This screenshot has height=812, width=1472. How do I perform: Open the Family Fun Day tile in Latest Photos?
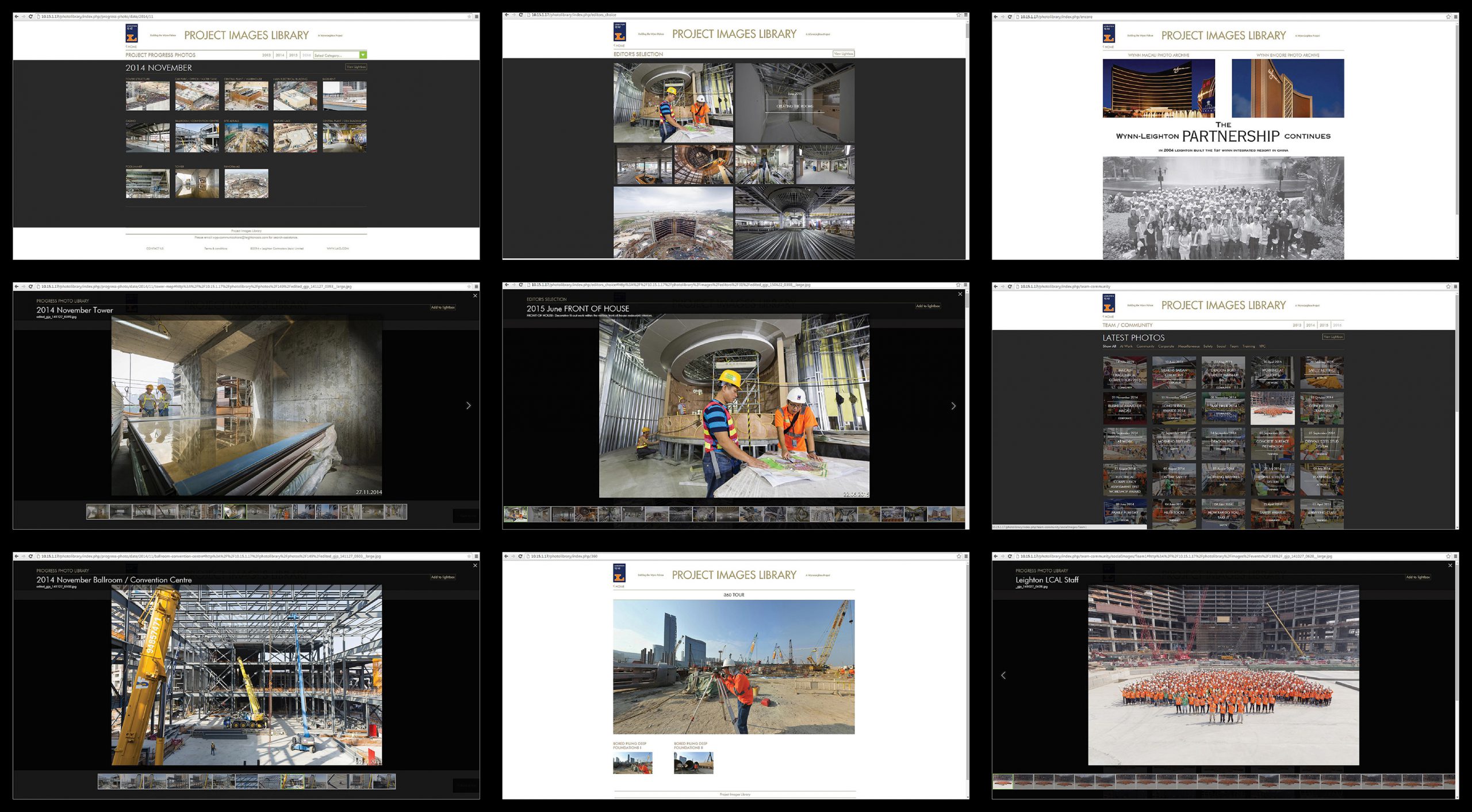click(x=1125, y=513)
